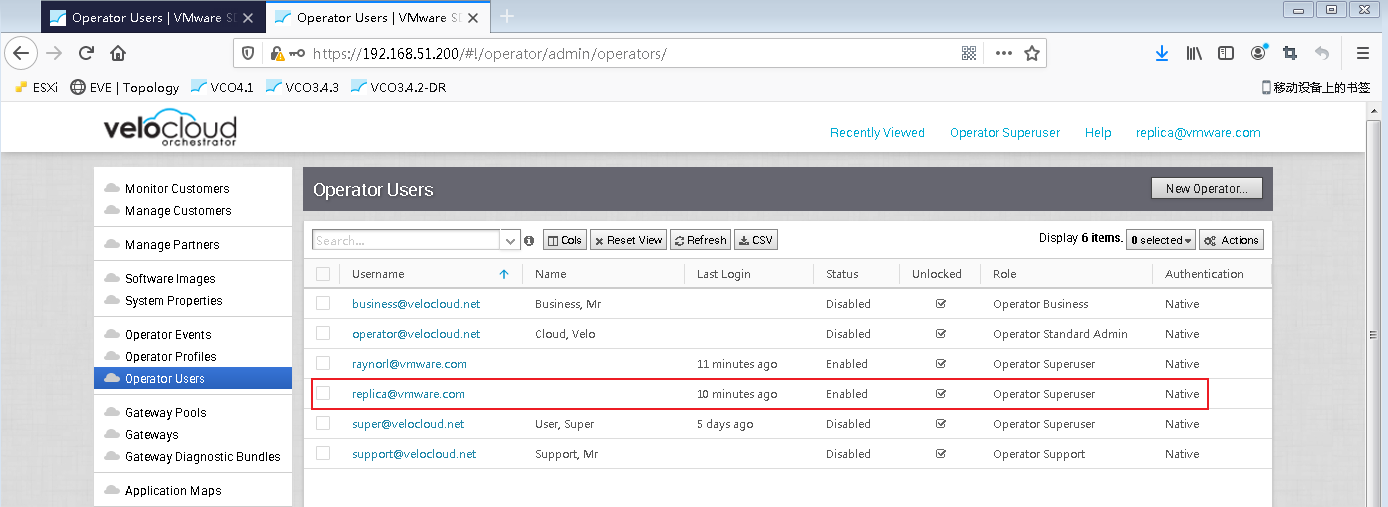Select Operator Users in the sidebar
The width and height of the screenshot is (1388, 507).
193,378
